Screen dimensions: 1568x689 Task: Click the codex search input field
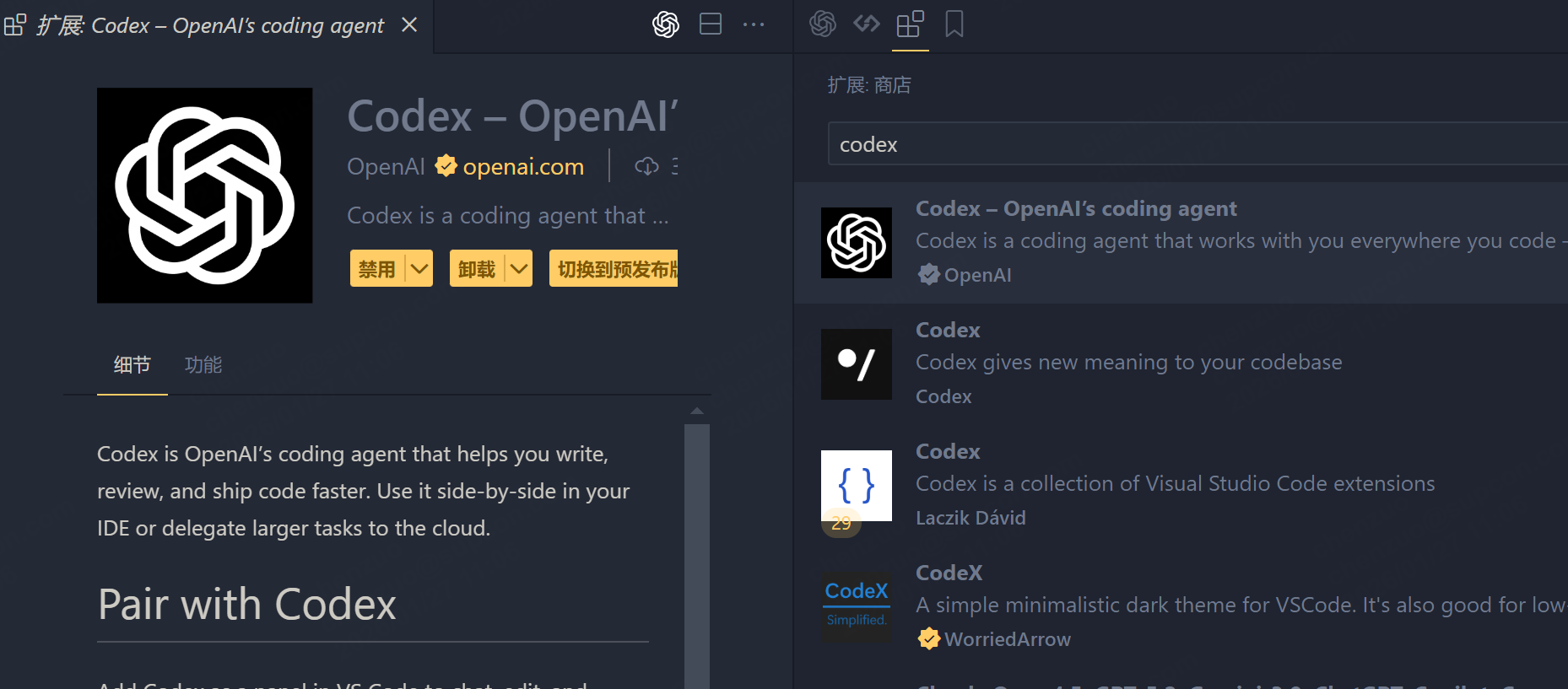1198,143
